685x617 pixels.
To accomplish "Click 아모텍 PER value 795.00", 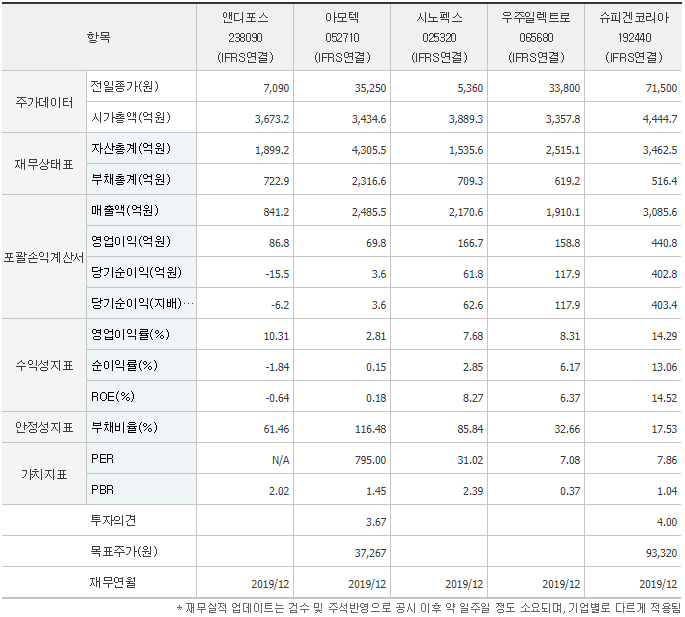I will pyautogui.click(x=370, y=461).
